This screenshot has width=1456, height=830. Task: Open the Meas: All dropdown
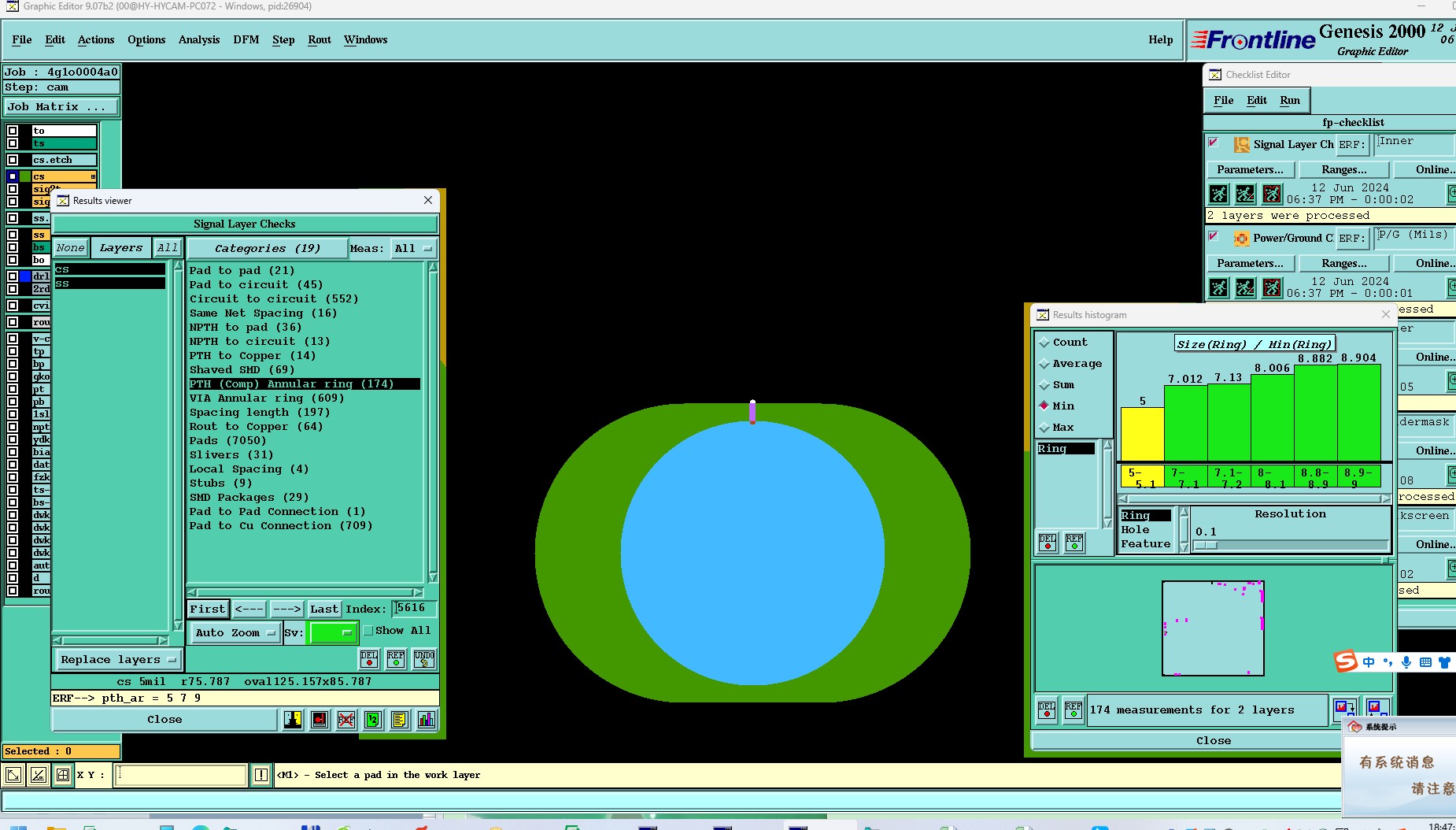click(414, 249)
